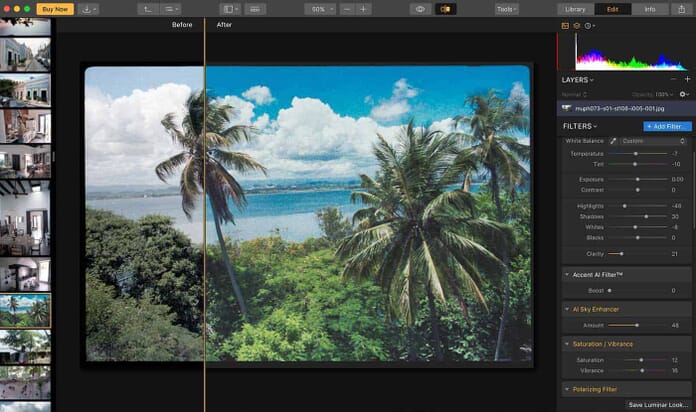Click the Buy Now button
The height and width of the screenshot is (412, 696).
(55, 9)
